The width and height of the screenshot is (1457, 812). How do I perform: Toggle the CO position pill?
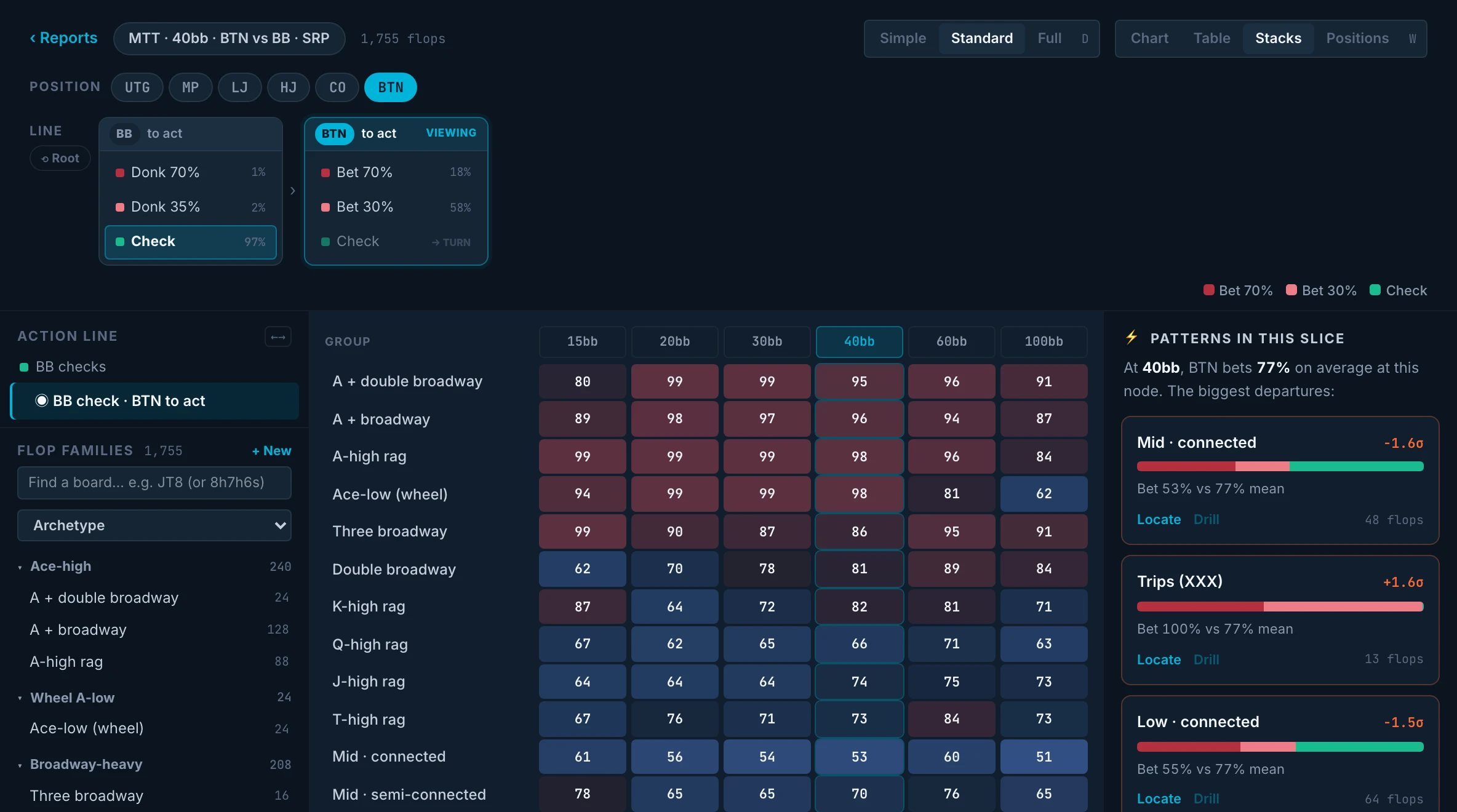tap(337, 87)
